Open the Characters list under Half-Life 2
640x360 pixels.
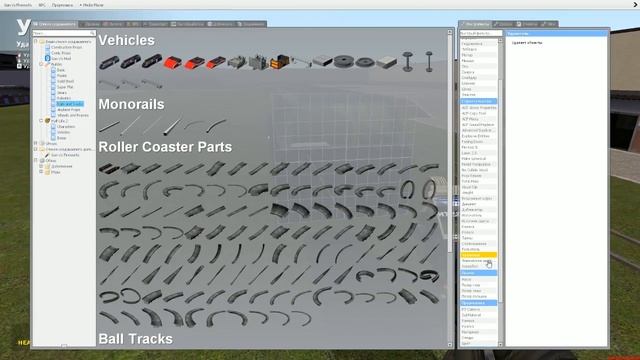pos(66,127)
